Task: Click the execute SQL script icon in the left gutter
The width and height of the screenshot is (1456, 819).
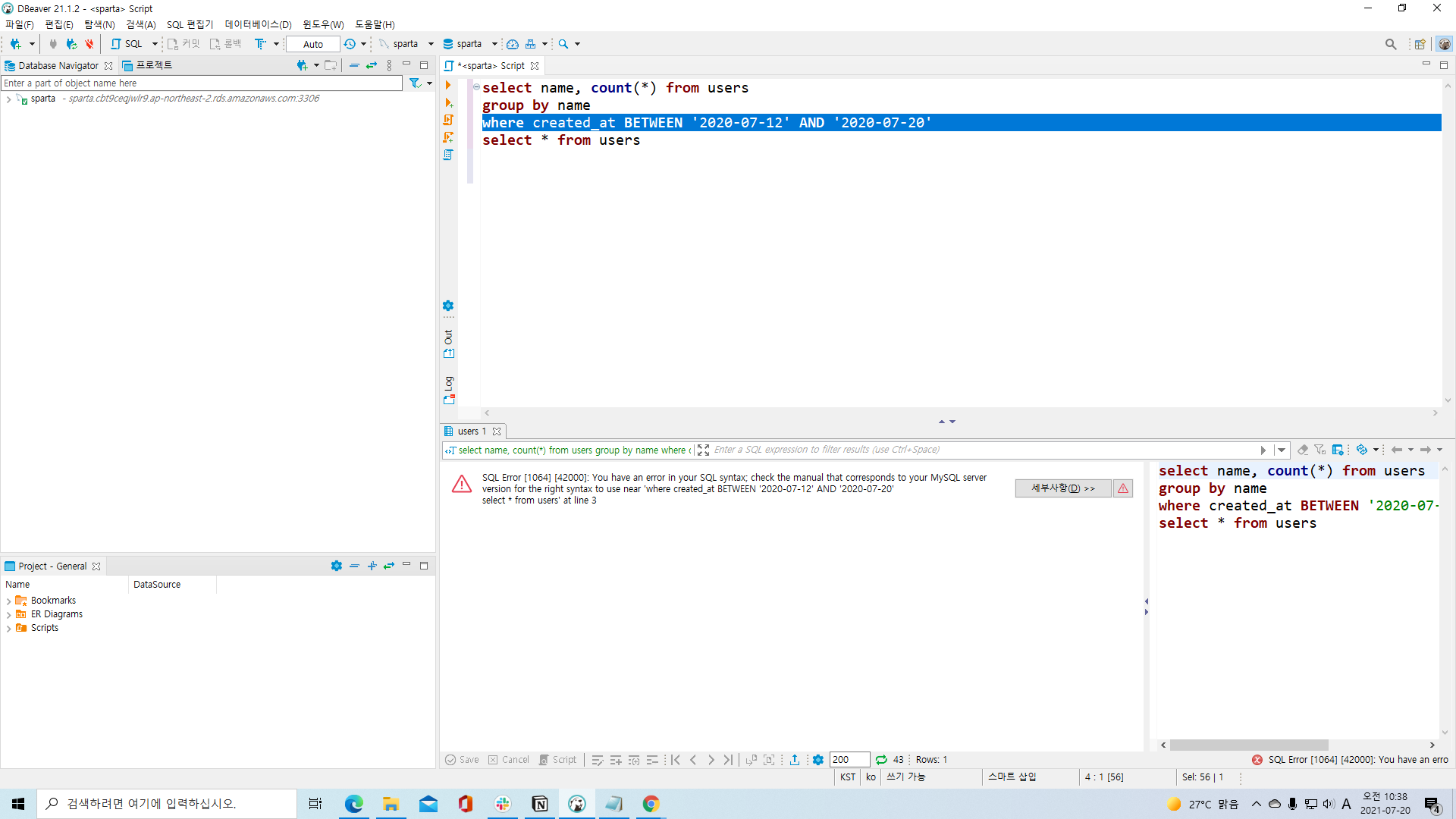Action: (448, 120)
